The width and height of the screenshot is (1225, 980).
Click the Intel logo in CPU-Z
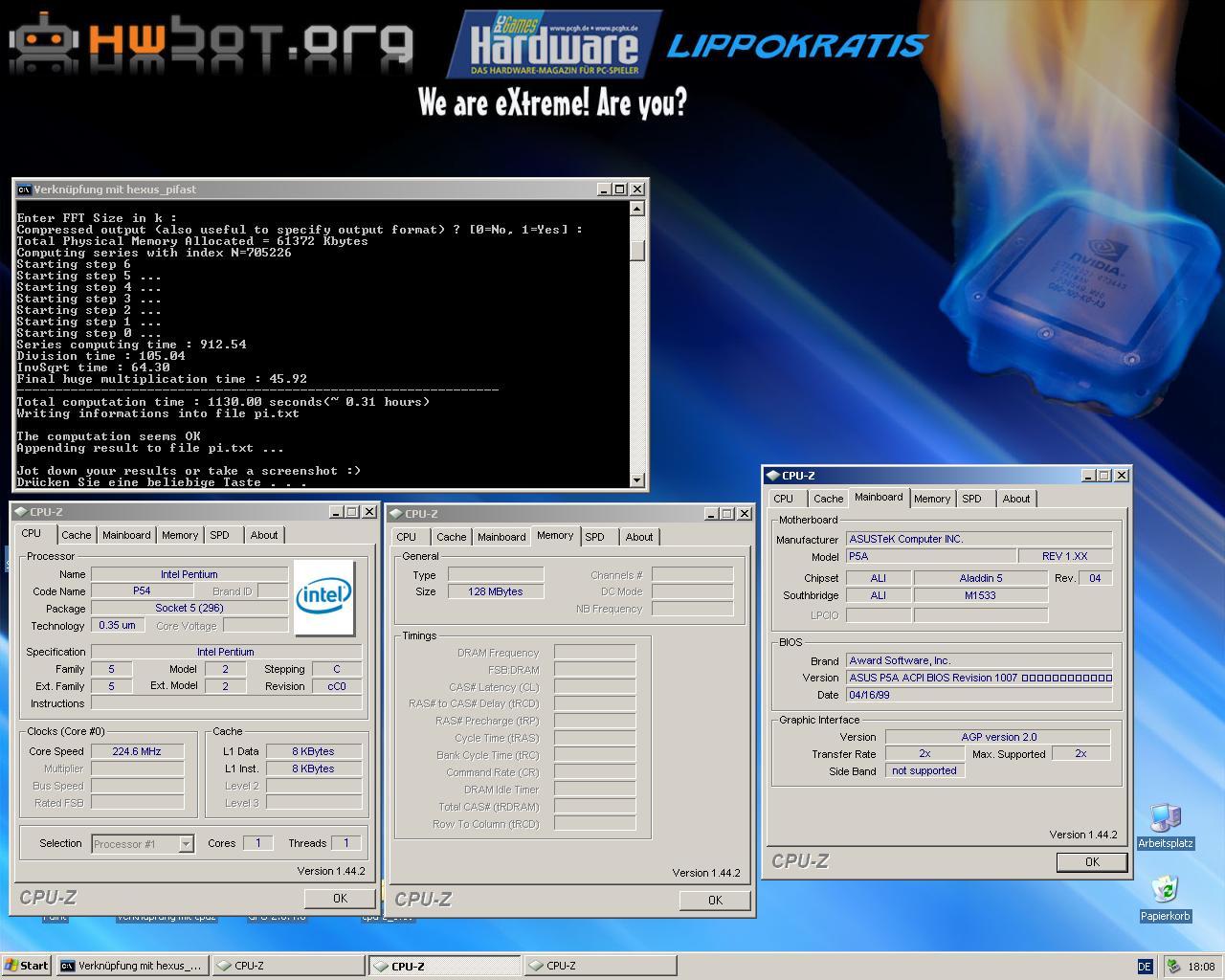click(324, 598)
